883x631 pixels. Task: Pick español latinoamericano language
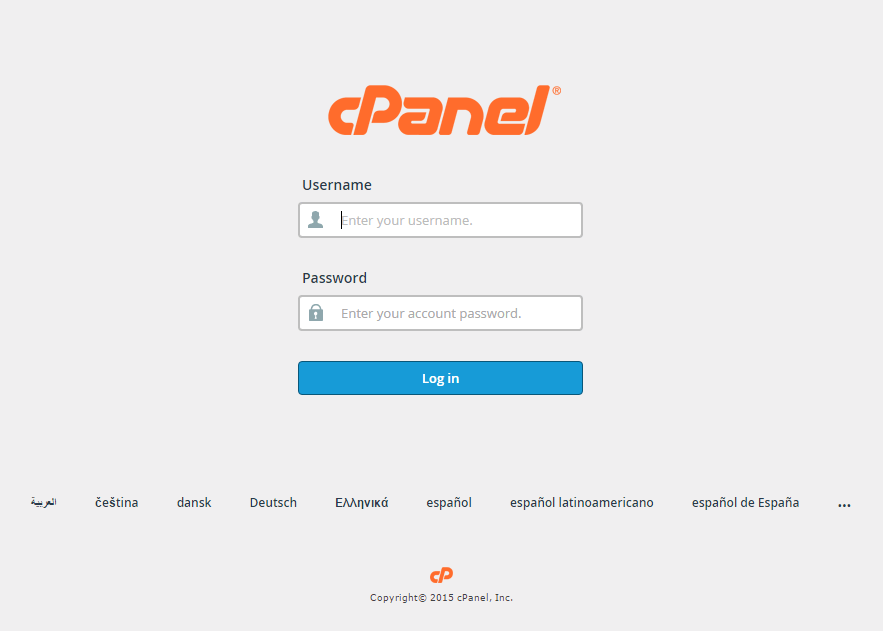point(582,503)
